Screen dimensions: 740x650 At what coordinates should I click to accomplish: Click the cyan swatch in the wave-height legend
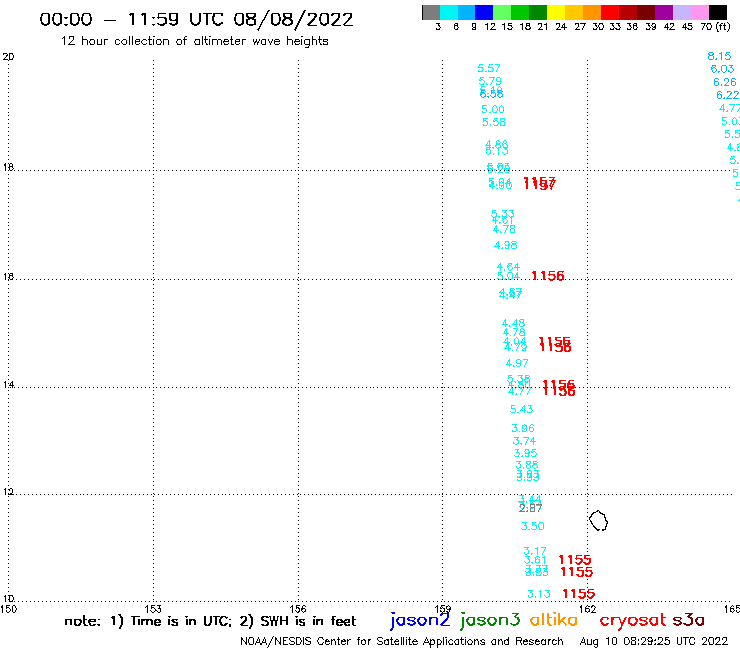(449, 12)
